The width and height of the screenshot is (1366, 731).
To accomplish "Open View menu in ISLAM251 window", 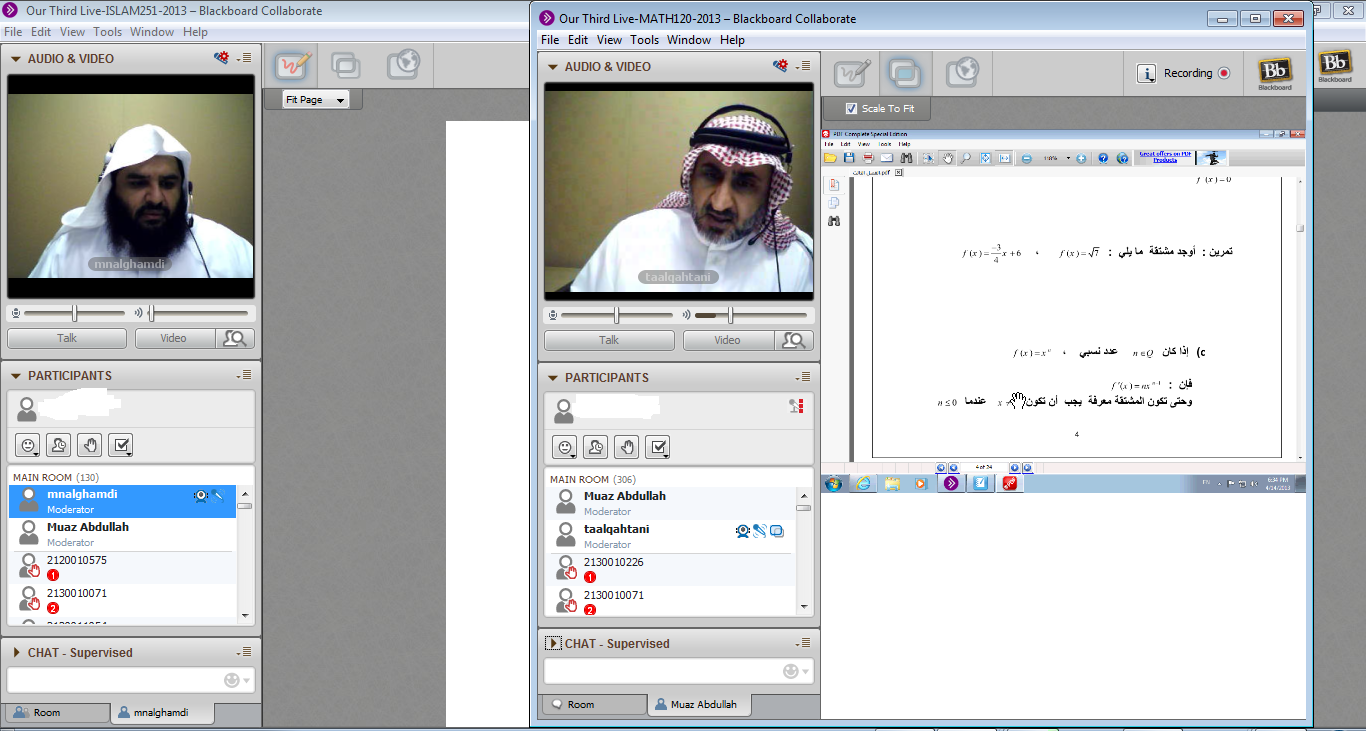I will tap(72, 32).
